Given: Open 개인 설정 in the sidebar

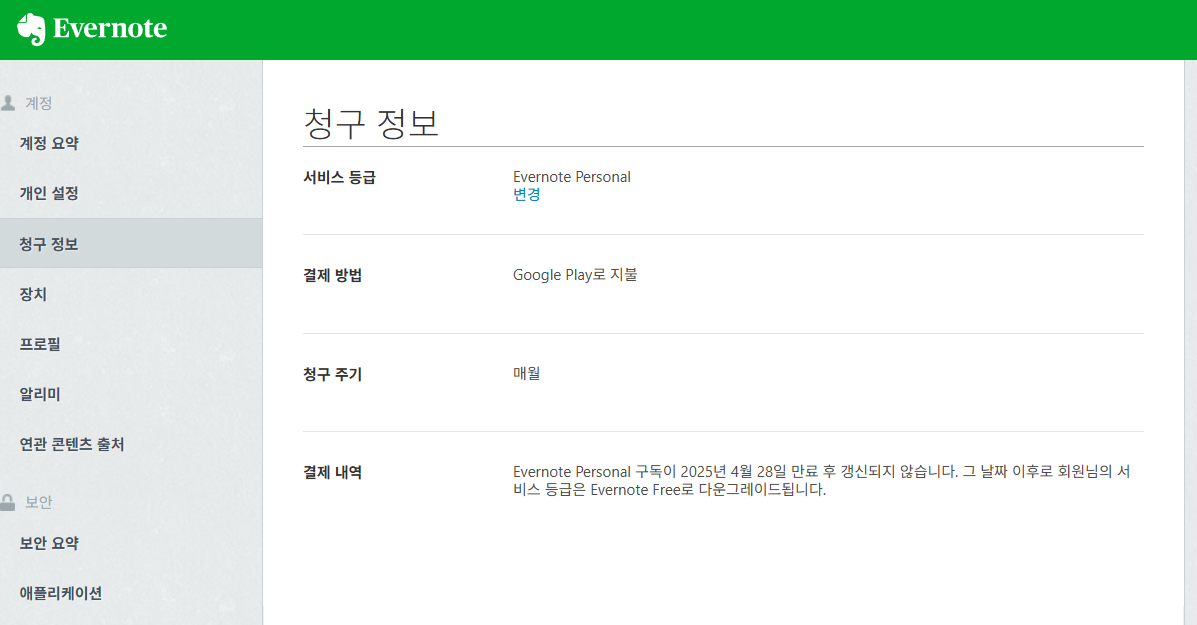Looking at the screenshot, I should tap(49, 193).
